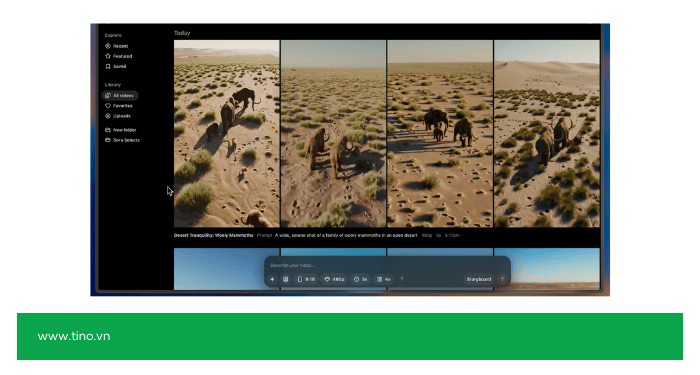Open the Favorites heart section

pos(119,106)
